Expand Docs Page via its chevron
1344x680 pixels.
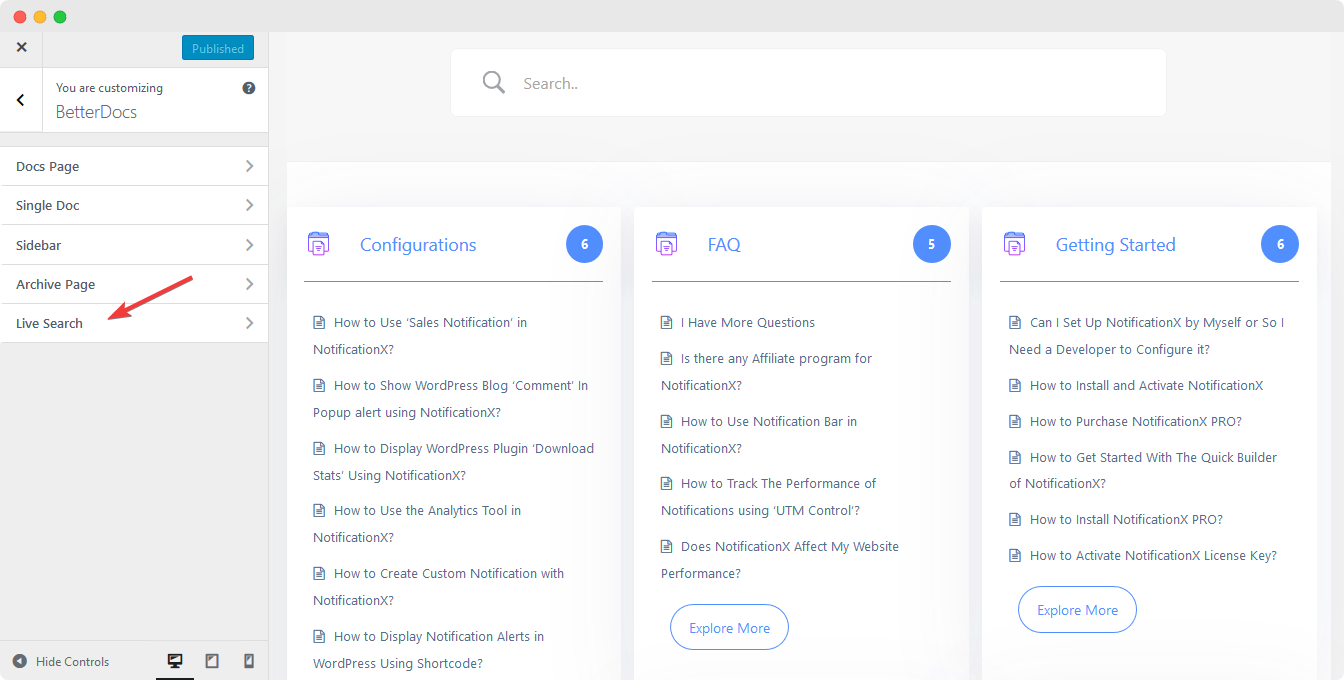point(250,166)
